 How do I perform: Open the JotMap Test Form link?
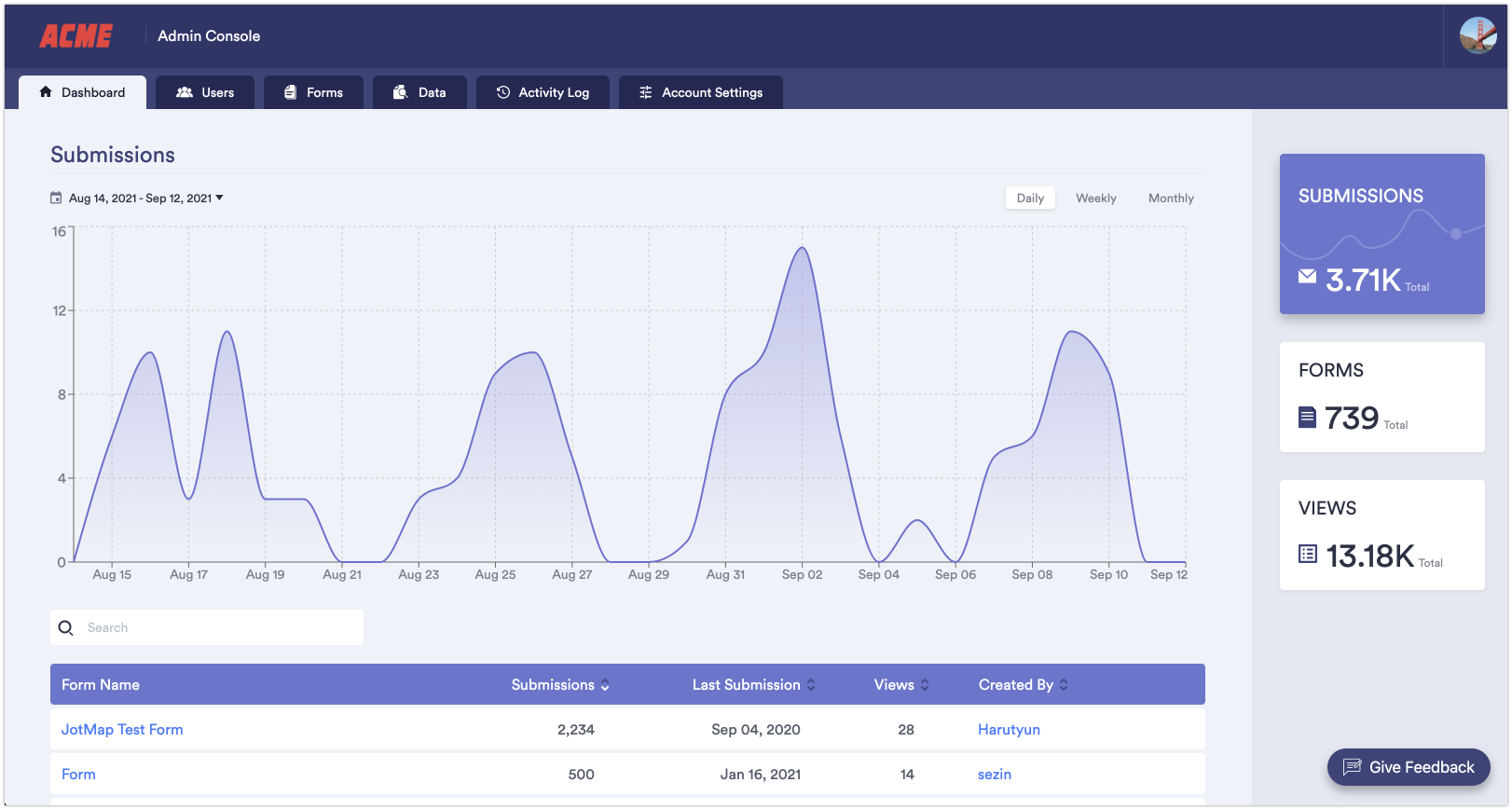(x=122, y=730)
